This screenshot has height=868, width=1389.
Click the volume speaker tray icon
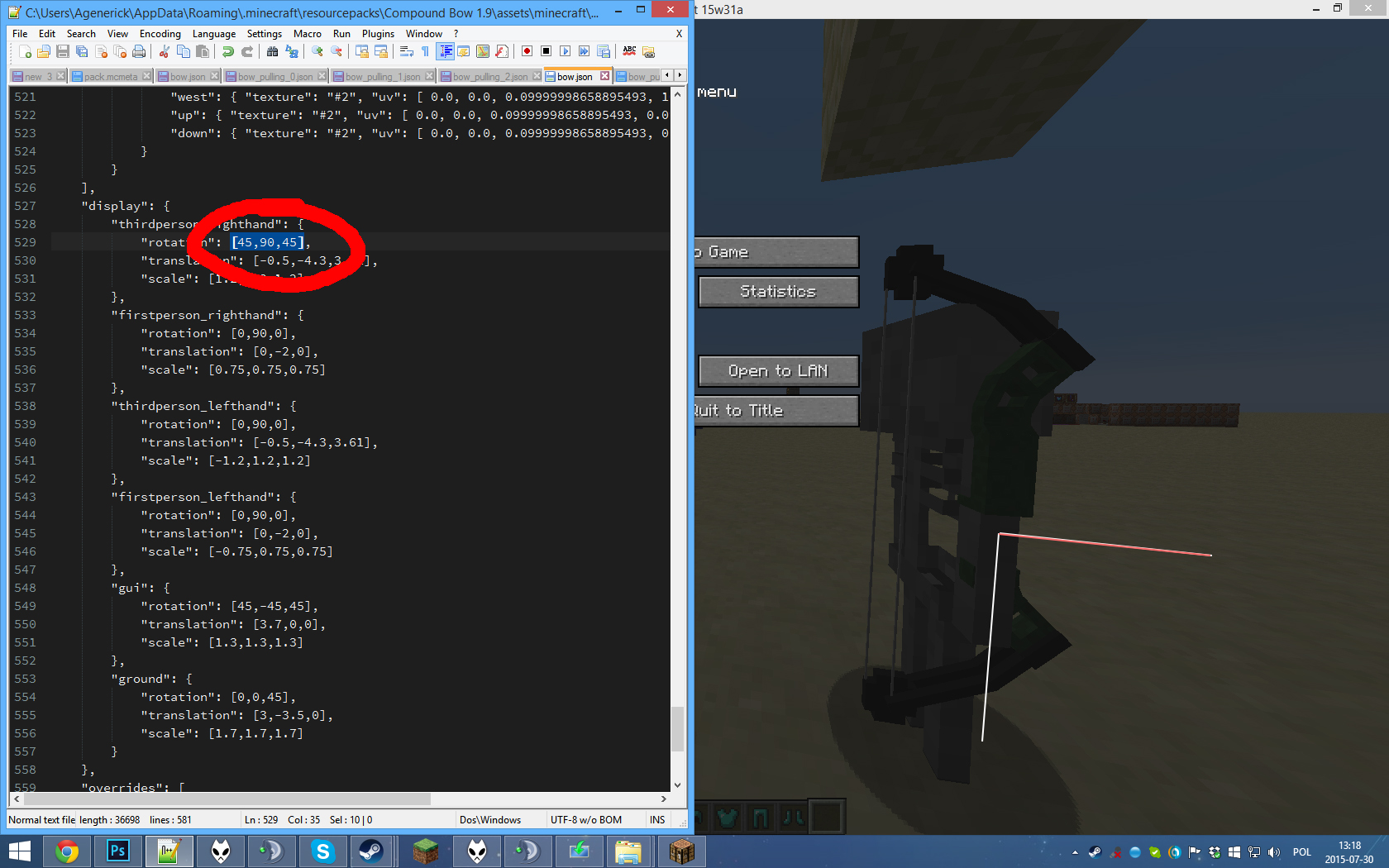pyautogui.click(x=1274, y=852)
